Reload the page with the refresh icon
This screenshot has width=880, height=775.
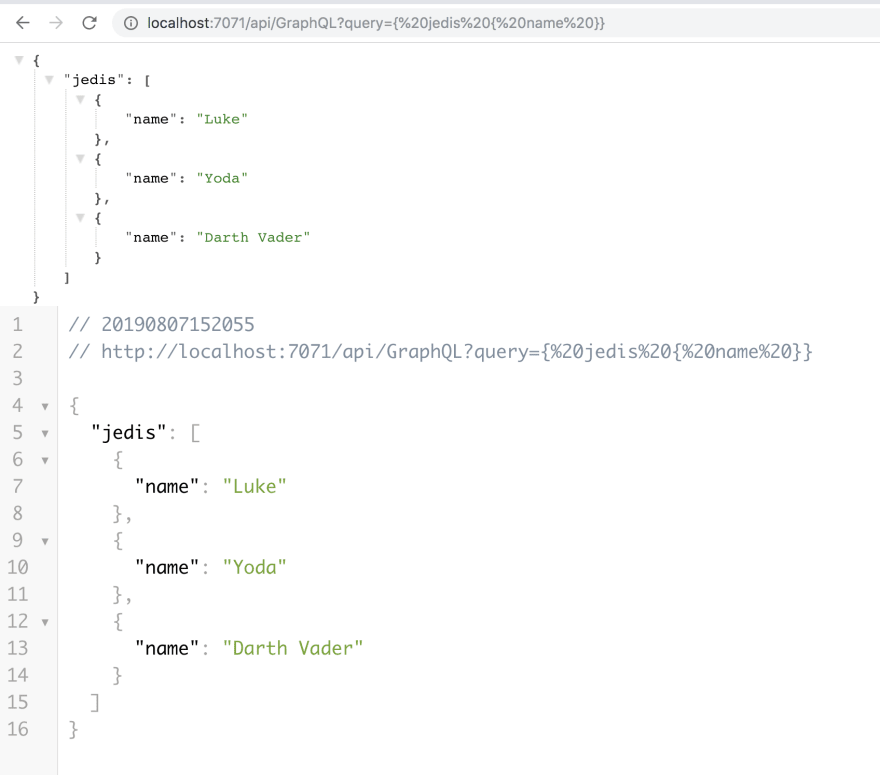89,23
